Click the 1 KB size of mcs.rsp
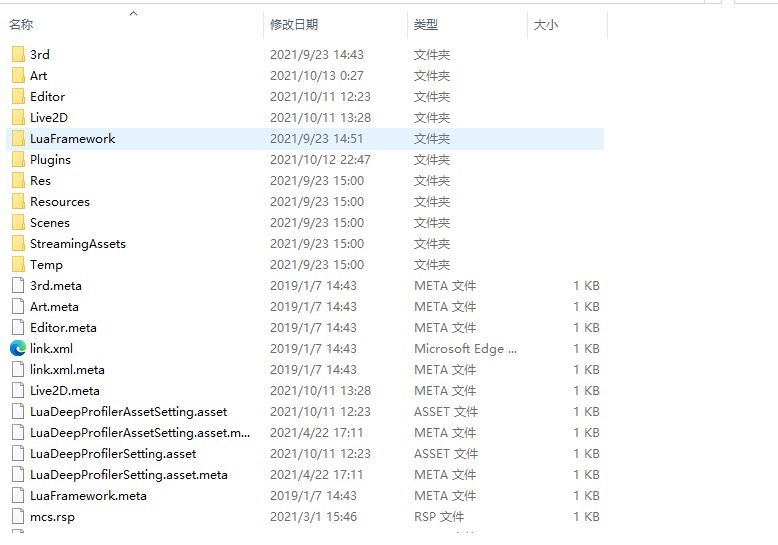778x545 pixels. [x=586, y=516]
